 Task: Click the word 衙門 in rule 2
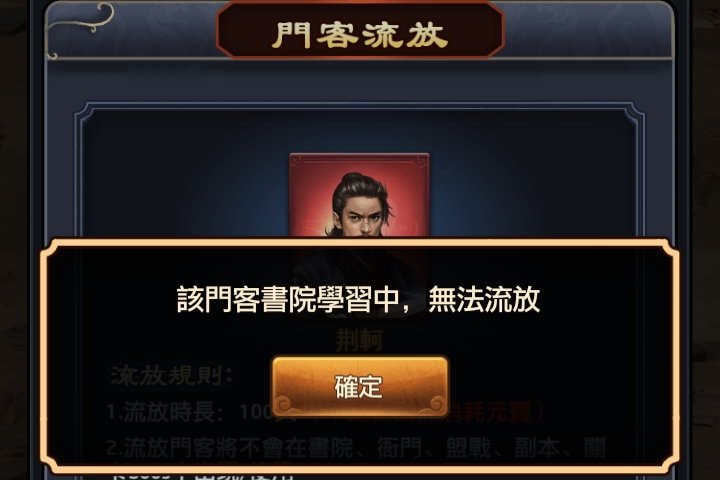399,448
